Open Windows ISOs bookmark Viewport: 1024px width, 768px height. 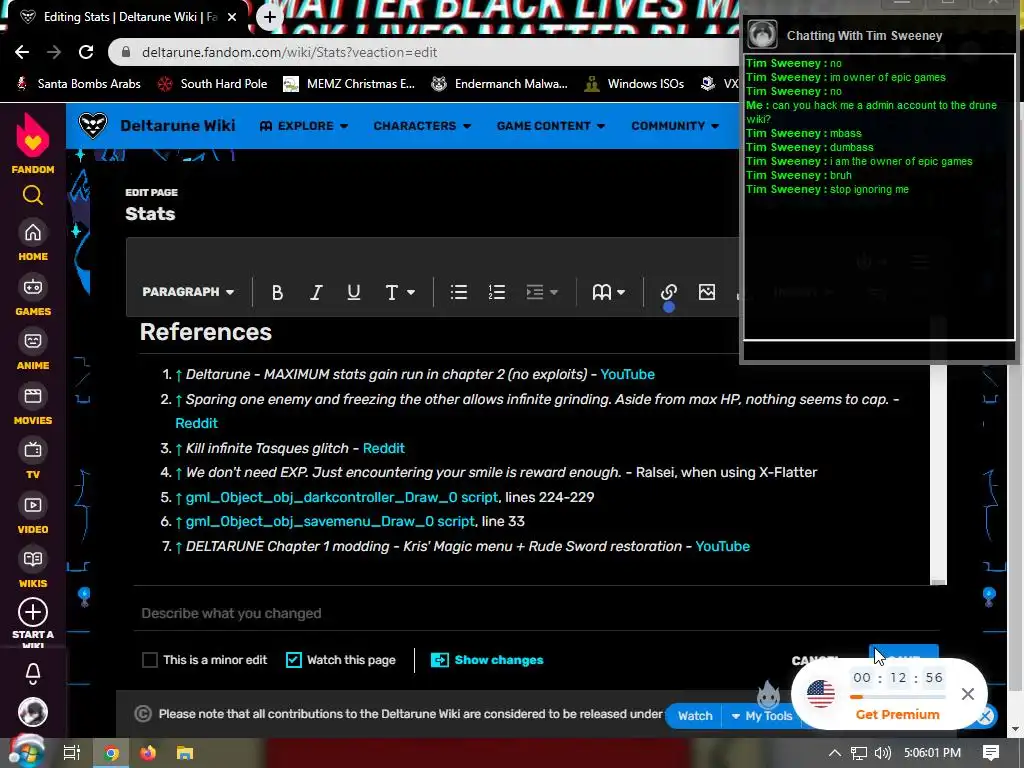(635, 84)
